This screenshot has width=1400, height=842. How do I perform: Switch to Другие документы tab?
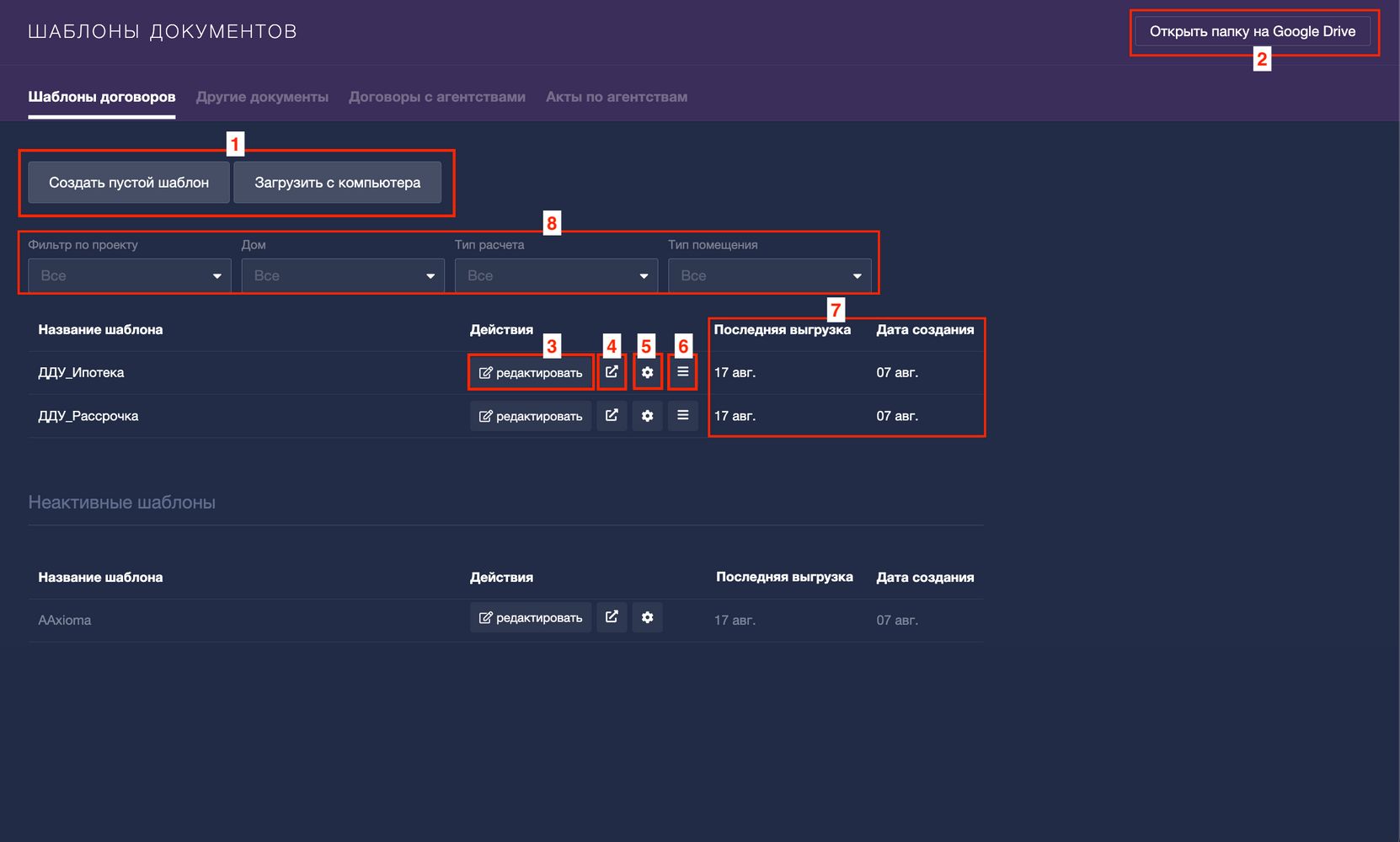[262, 97]
